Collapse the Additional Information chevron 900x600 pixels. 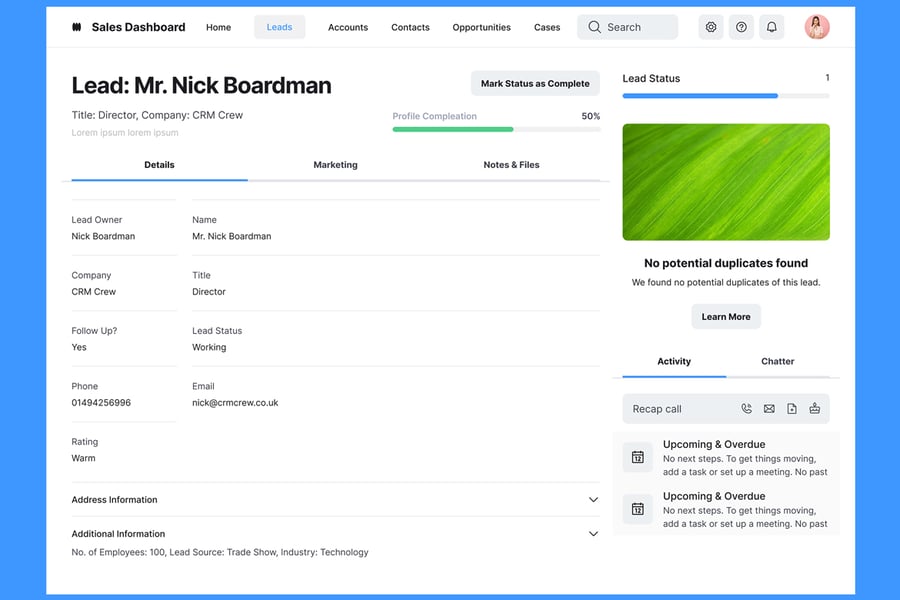point(593,534)
